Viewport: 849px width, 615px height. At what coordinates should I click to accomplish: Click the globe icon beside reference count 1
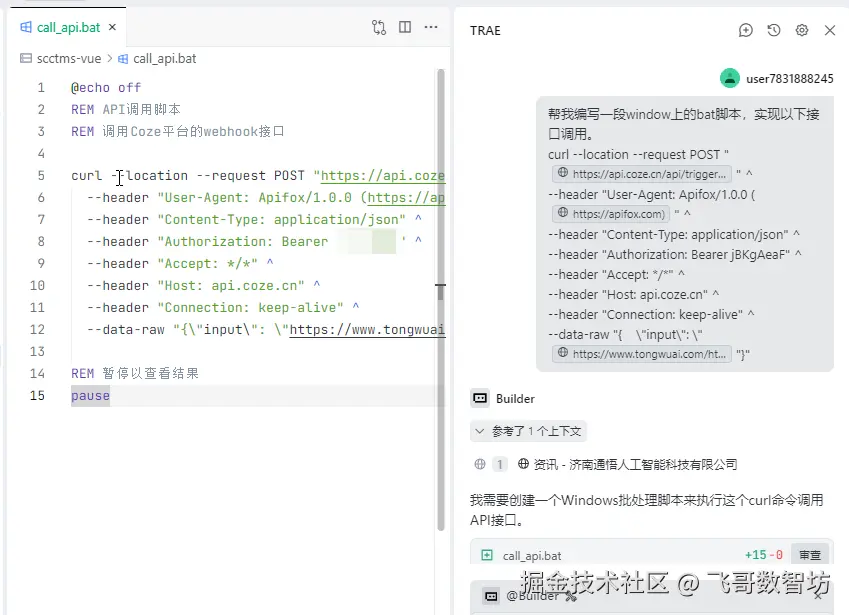(480, 464)
